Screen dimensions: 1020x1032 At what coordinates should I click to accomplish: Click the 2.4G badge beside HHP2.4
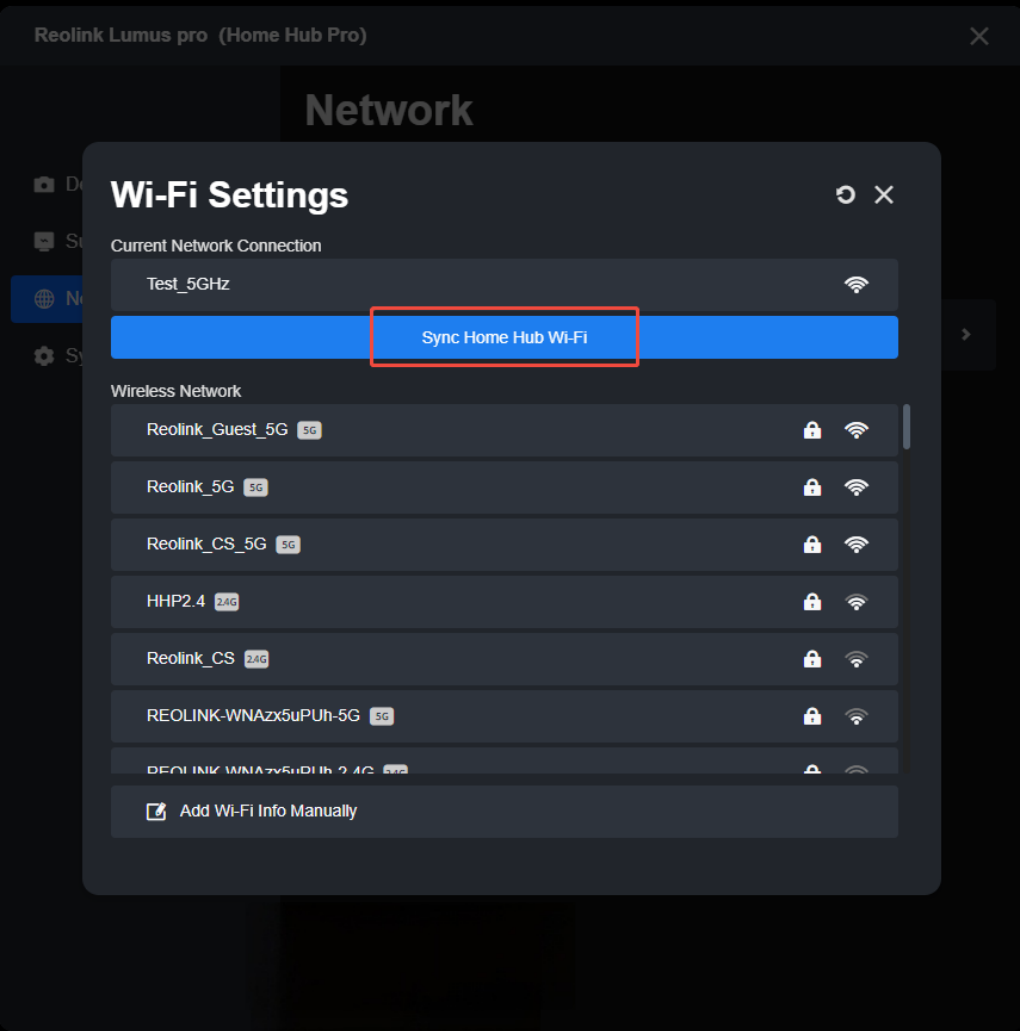click(227, 602)
